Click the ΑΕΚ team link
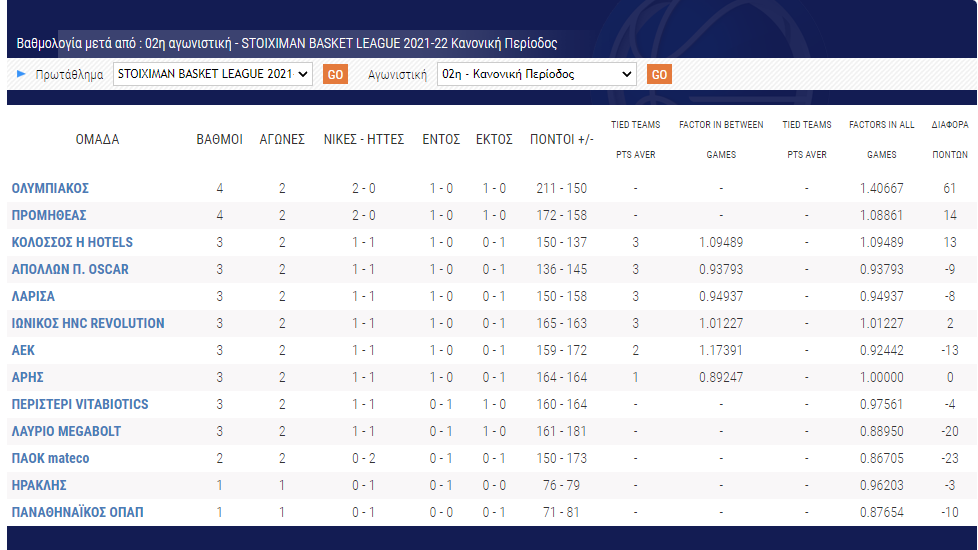Screen dimensions: 978x550 pos(24,350)
